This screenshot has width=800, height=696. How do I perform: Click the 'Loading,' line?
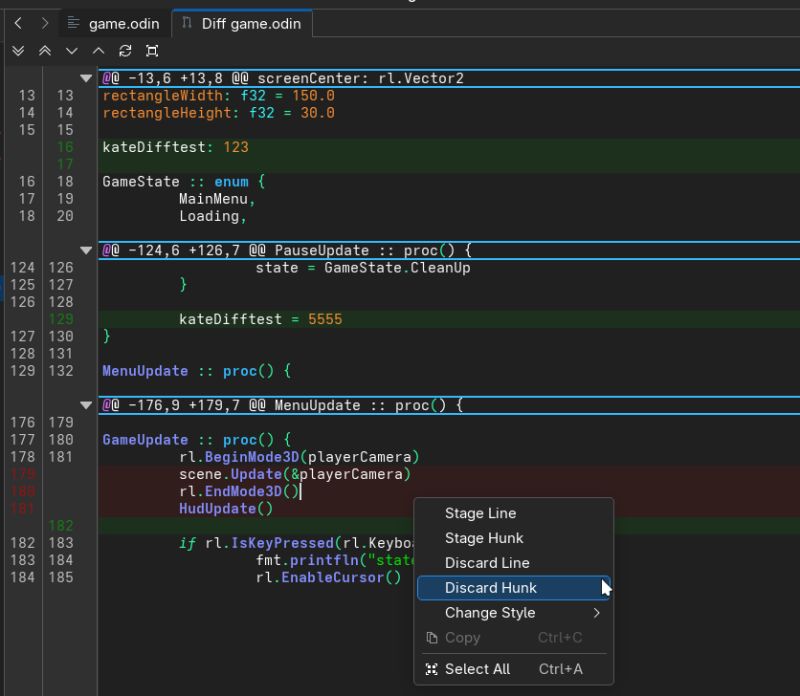[x=213, y=216]
